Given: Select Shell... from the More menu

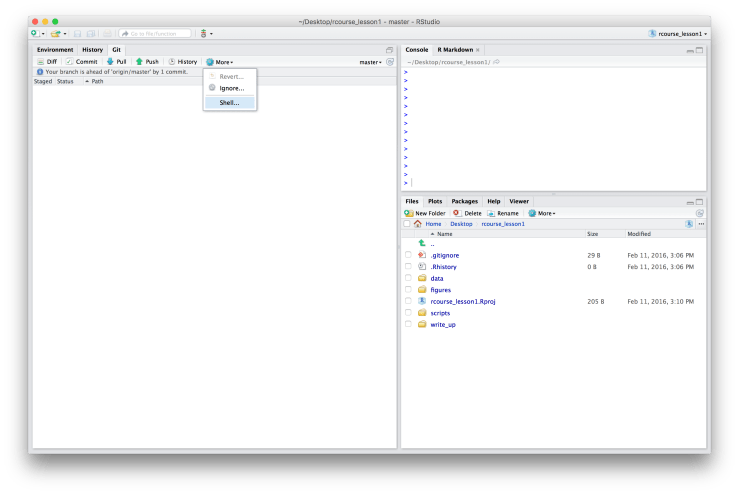Looking at the screenshot, I should click(230, 102).
